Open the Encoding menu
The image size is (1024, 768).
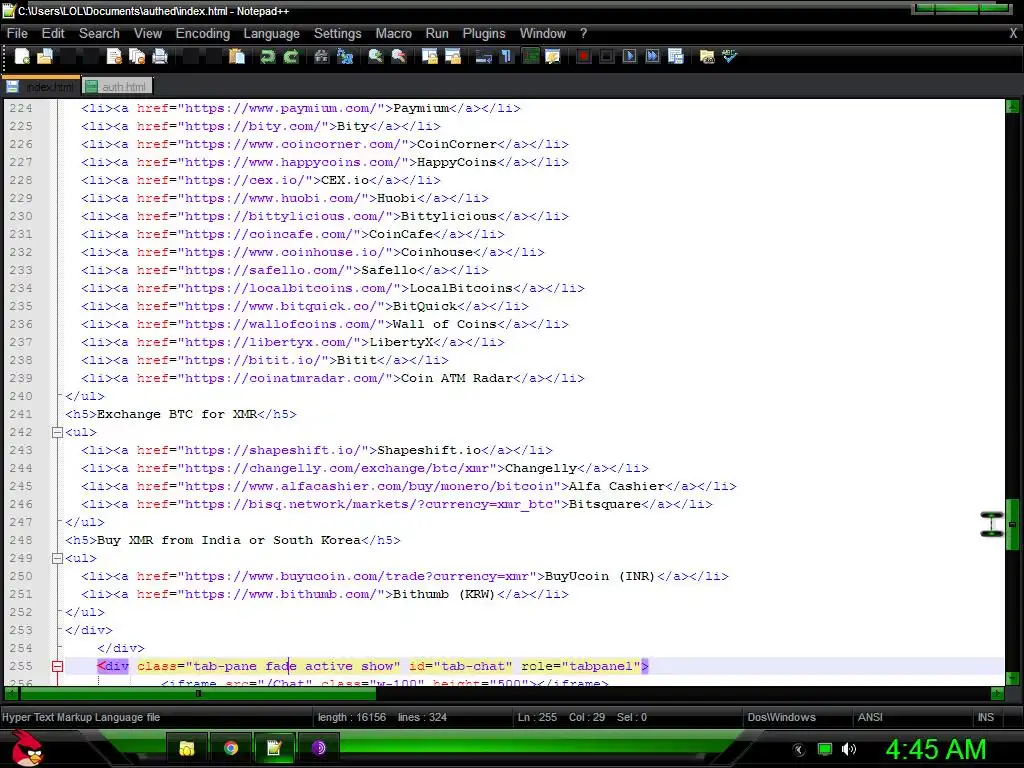(x=202, y=33)
